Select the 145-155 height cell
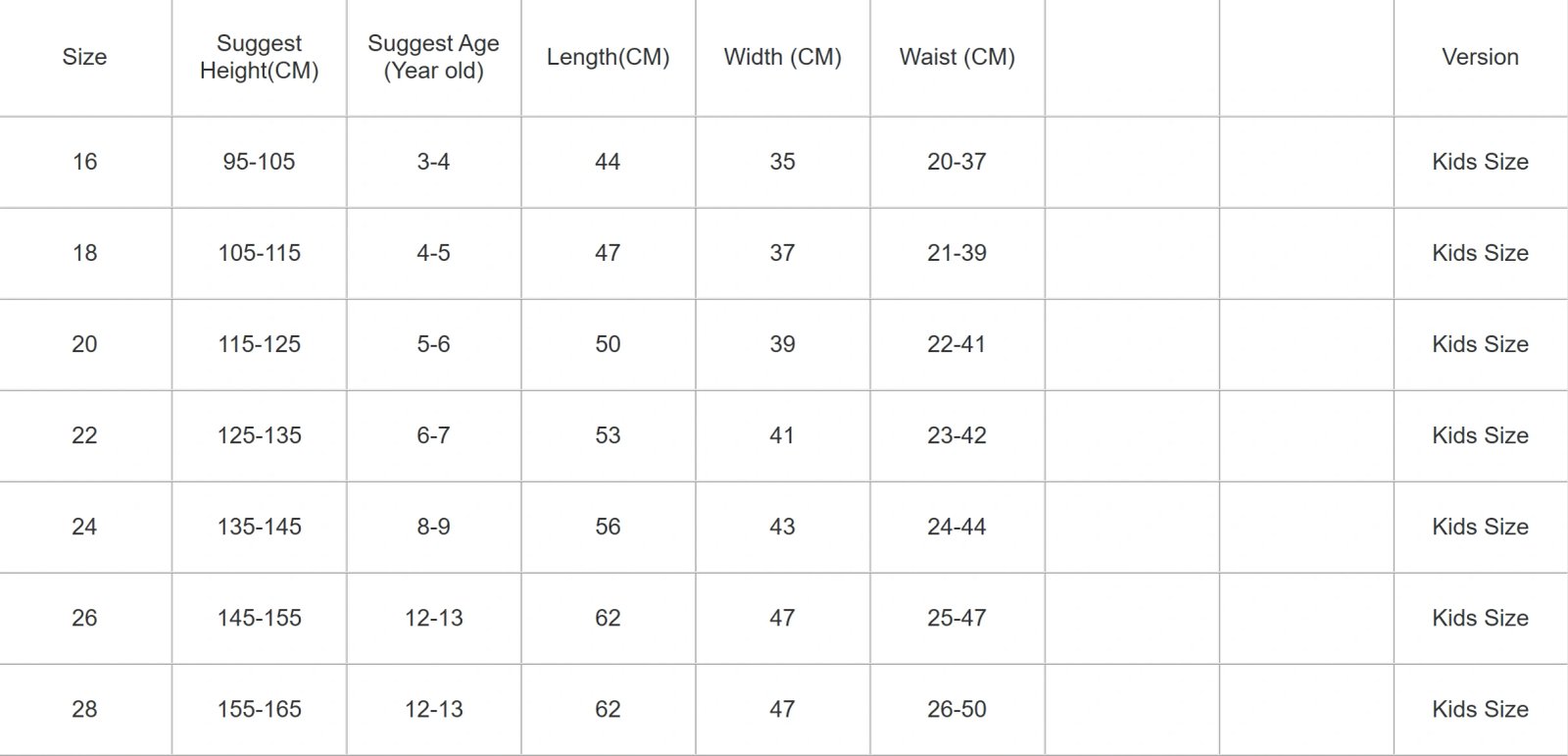 259,618
